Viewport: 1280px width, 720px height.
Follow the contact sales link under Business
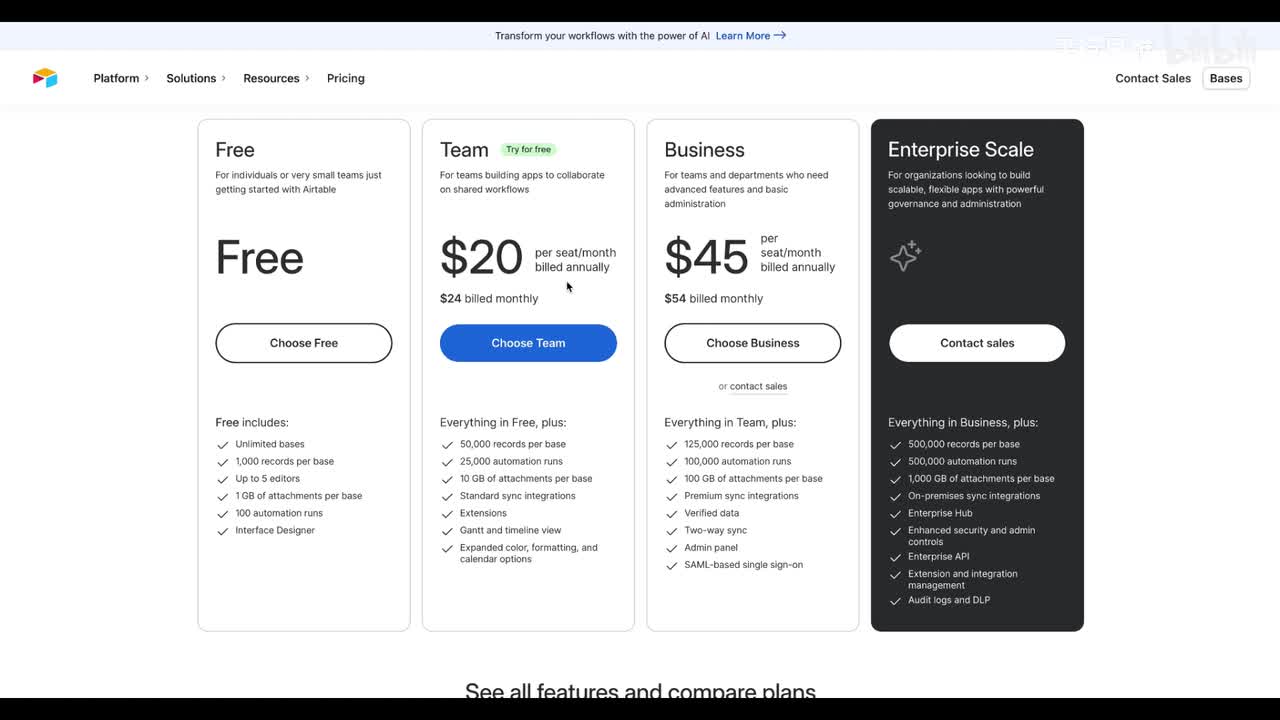click(x=758, y=386)
